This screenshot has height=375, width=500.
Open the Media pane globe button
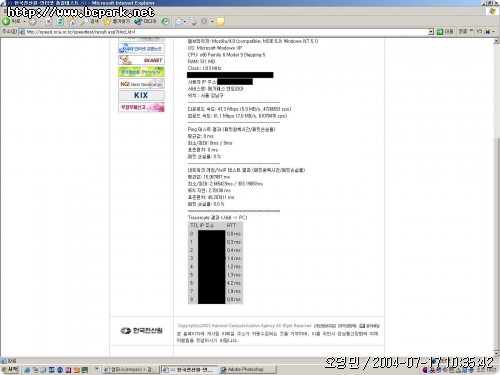tap(145, 22)
